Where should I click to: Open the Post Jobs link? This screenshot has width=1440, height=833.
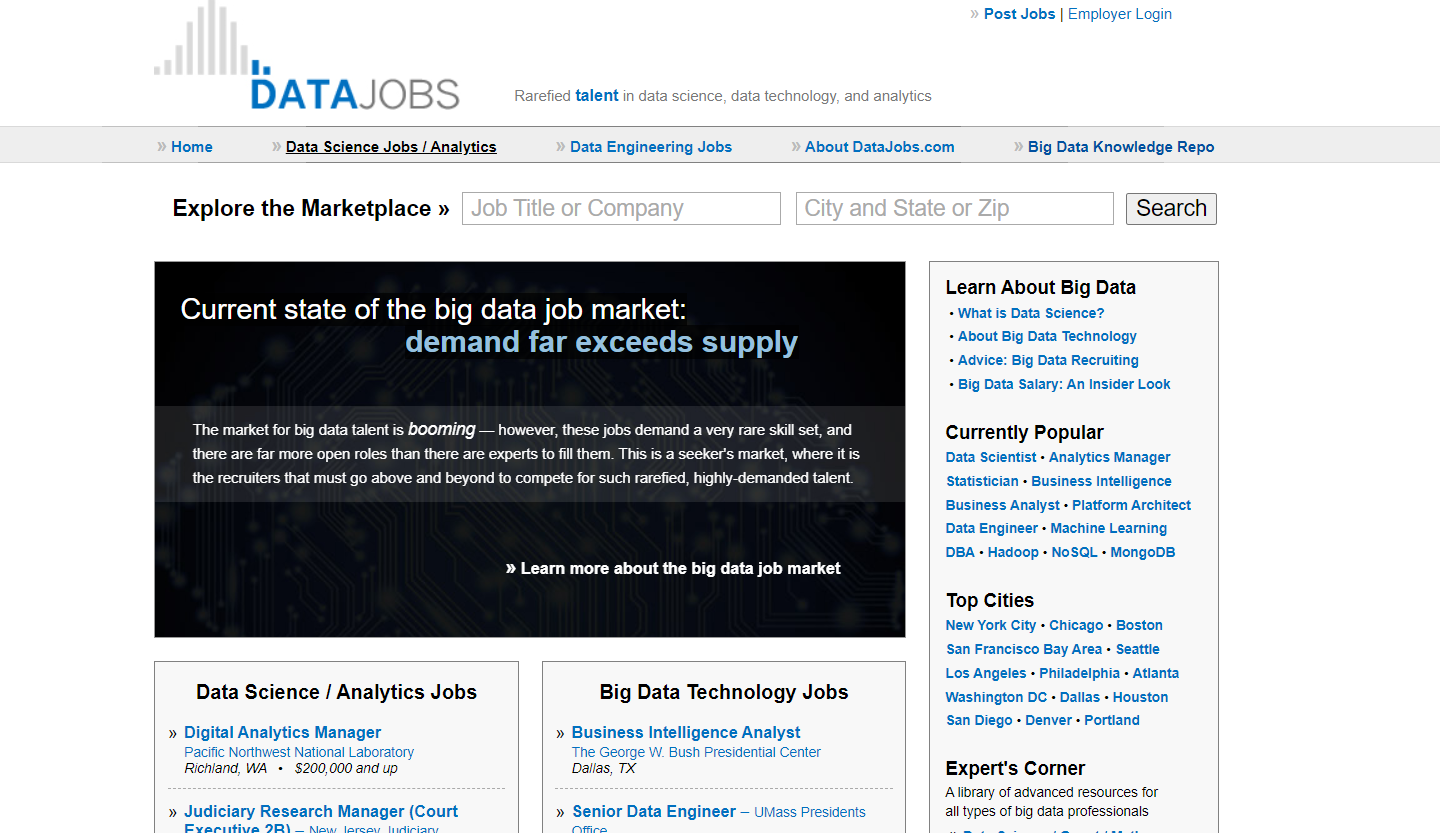pos(1019,14)
